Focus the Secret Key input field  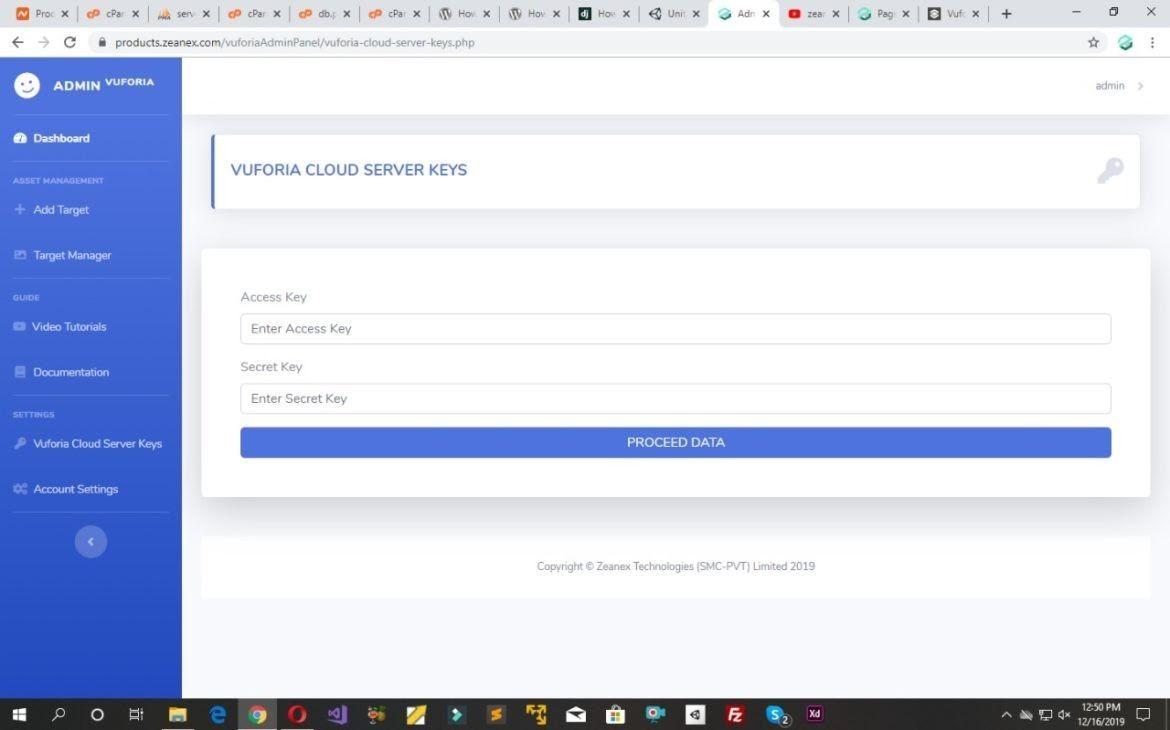[675, 399]
